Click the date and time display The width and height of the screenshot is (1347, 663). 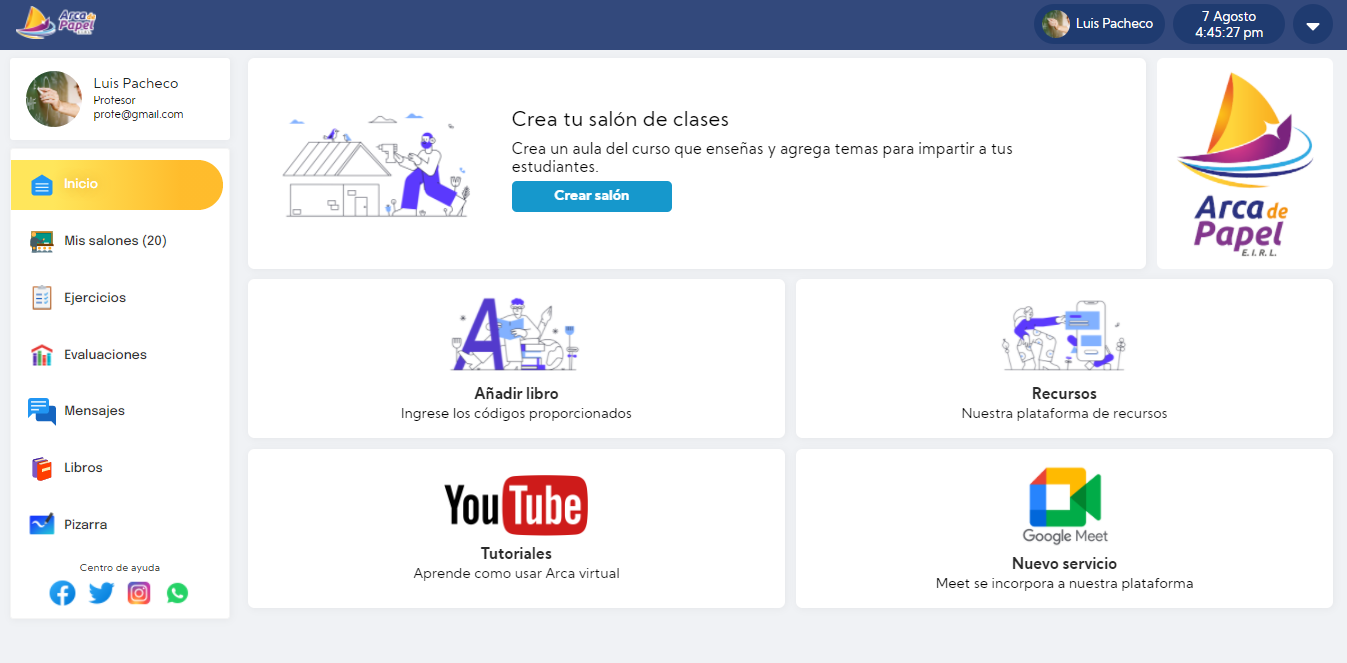[x=1229, y=25]
